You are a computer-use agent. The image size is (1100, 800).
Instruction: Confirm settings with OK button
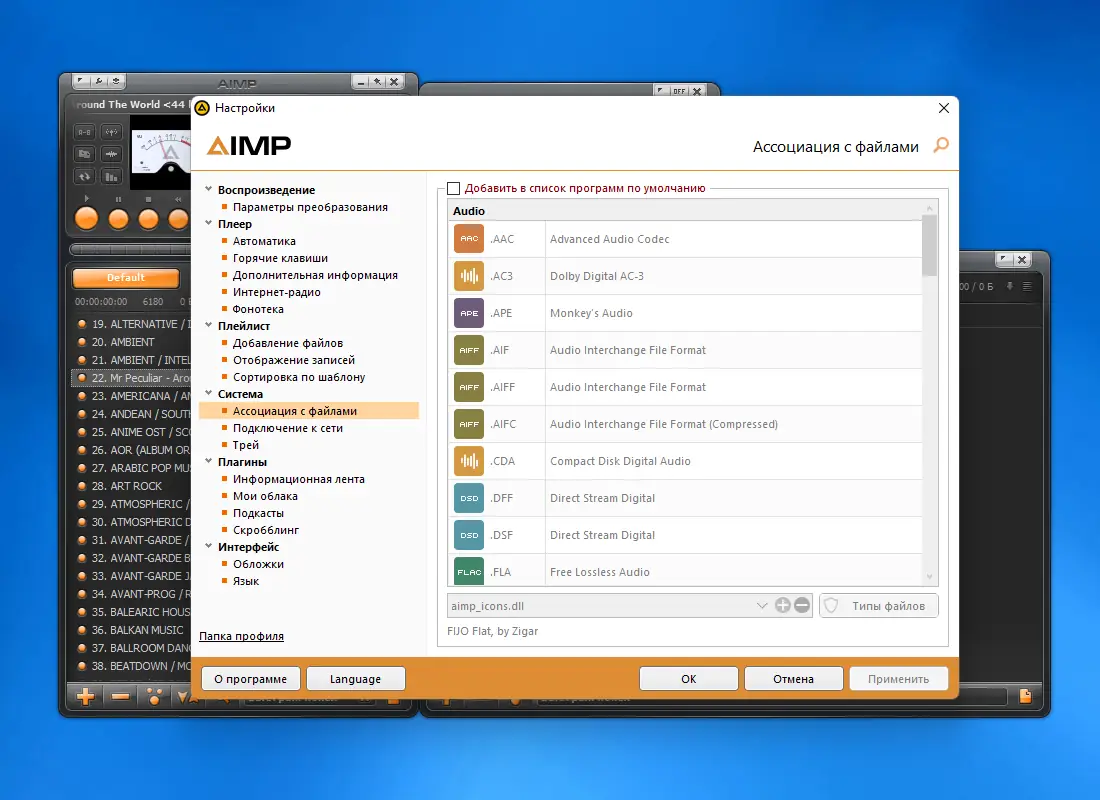(x=688, y=679)
